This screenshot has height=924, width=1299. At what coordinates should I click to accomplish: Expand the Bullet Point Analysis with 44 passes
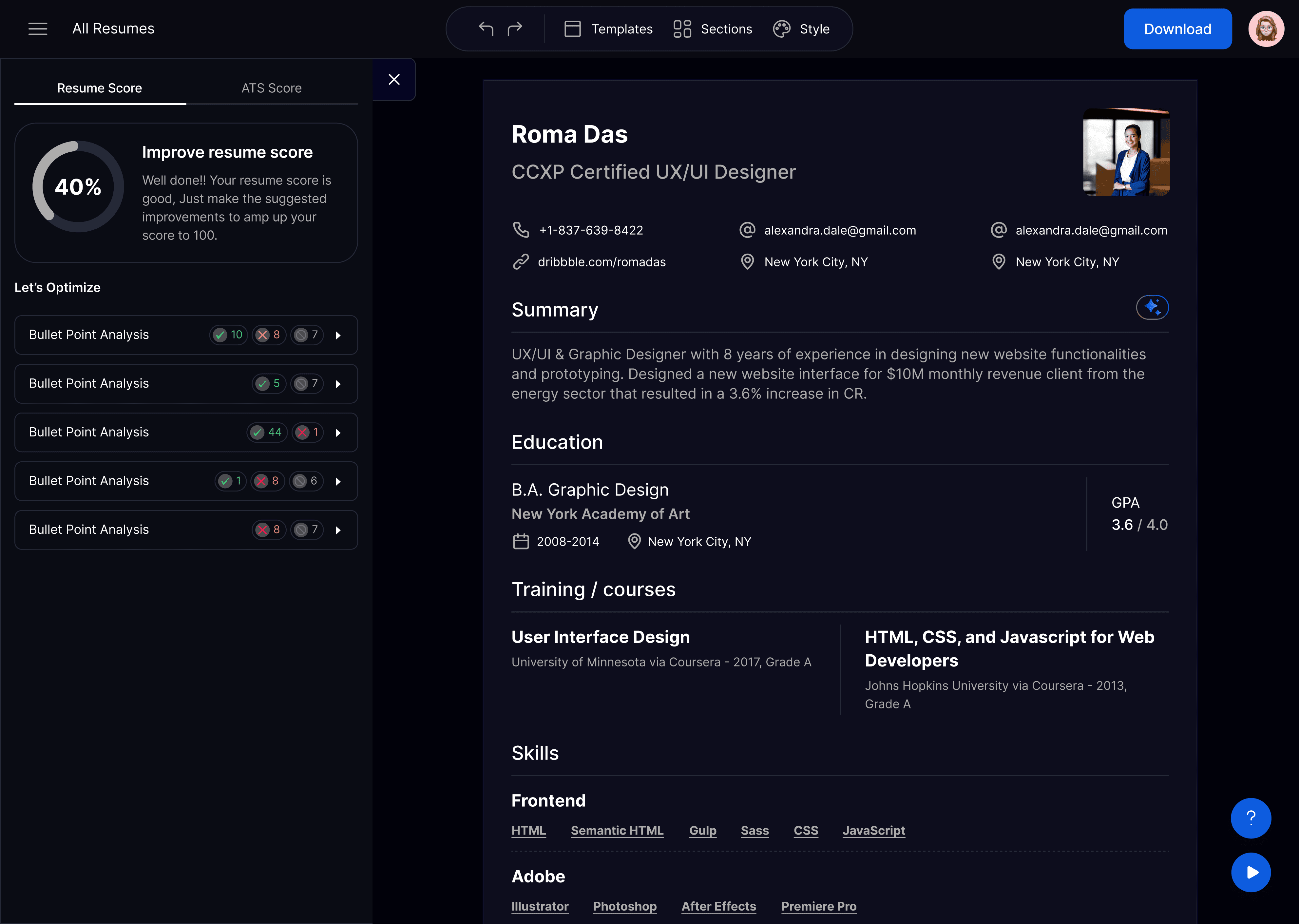tap(338, 433)
